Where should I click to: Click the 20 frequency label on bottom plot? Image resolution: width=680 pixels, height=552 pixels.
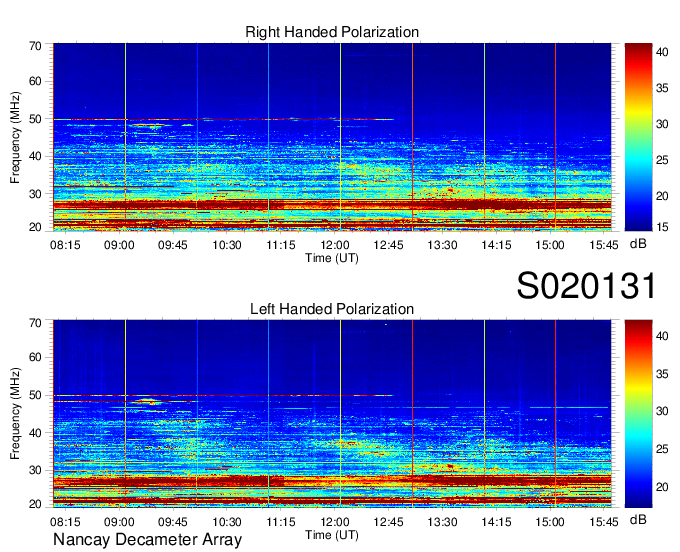click(35, 504)
